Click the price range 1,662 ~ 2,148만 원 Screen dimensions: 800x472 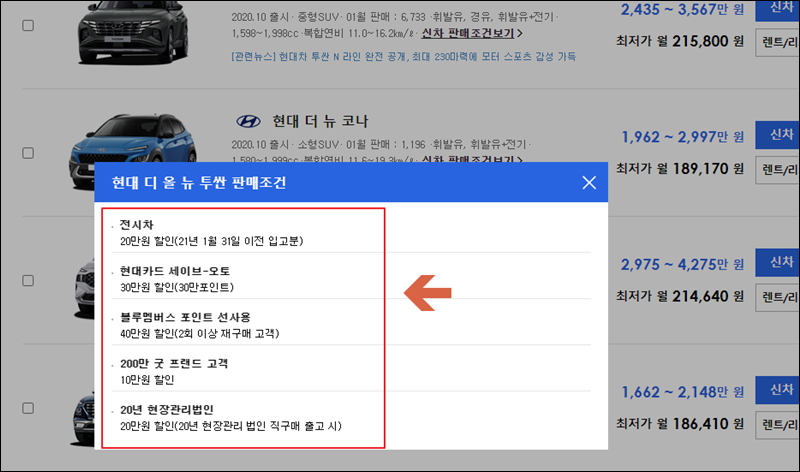(682, 392)
